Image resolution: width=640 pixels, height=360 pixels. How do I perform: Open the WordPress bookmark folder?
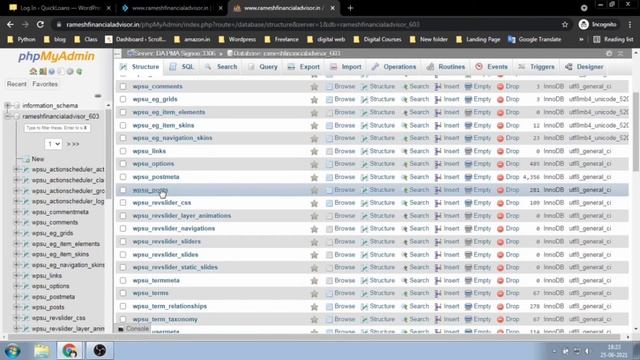pos(238,40)
